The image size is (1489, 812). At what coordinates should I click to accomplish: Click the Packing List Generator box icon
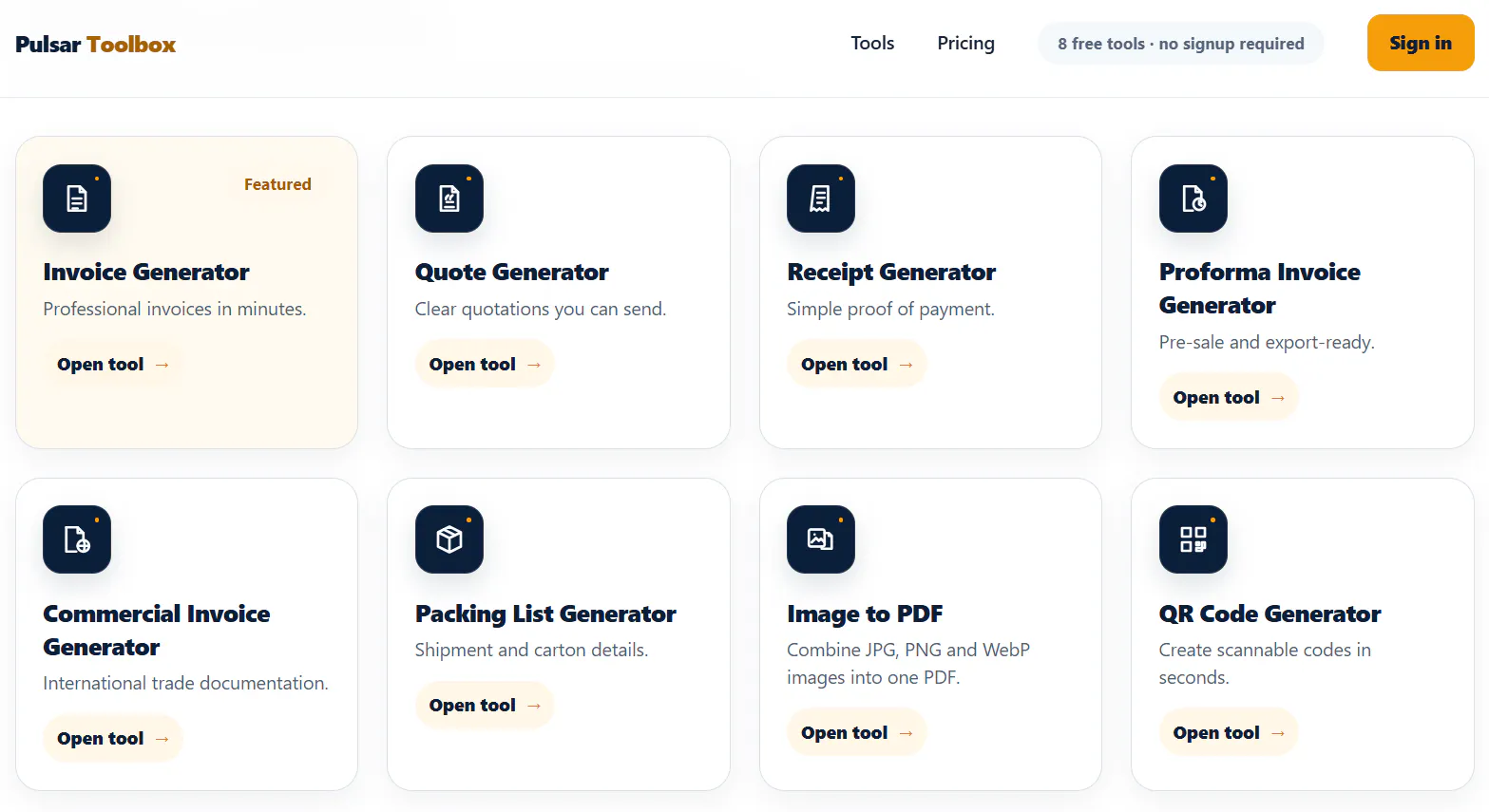449,539
